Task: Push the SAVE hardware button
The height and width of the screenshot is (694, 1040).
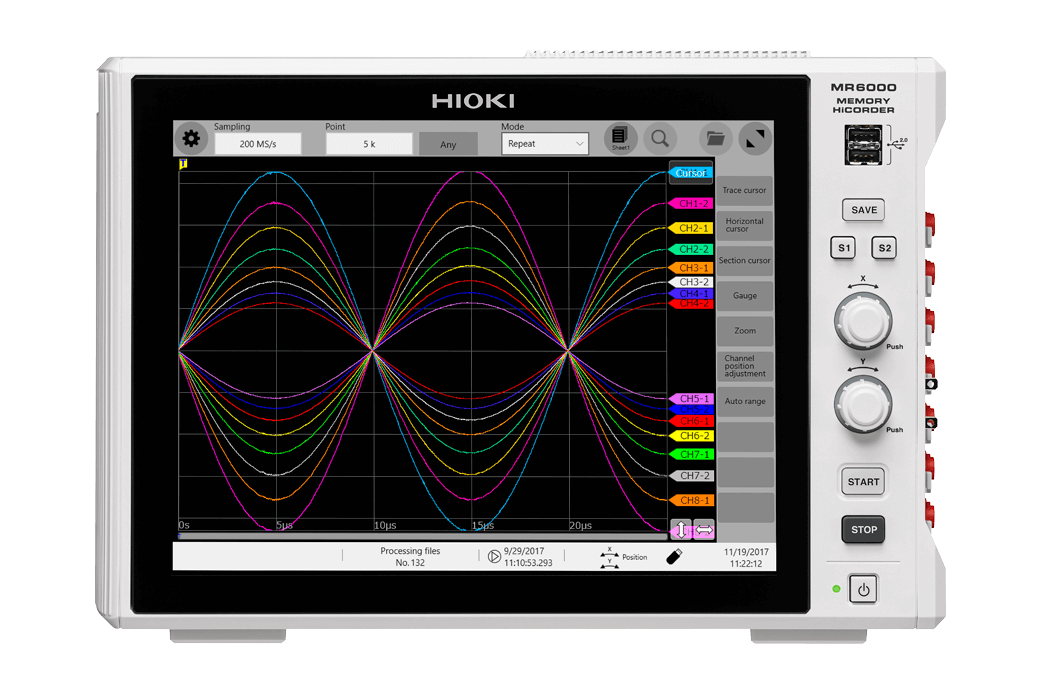Action: pyautogui.click(x=864, y=210)
